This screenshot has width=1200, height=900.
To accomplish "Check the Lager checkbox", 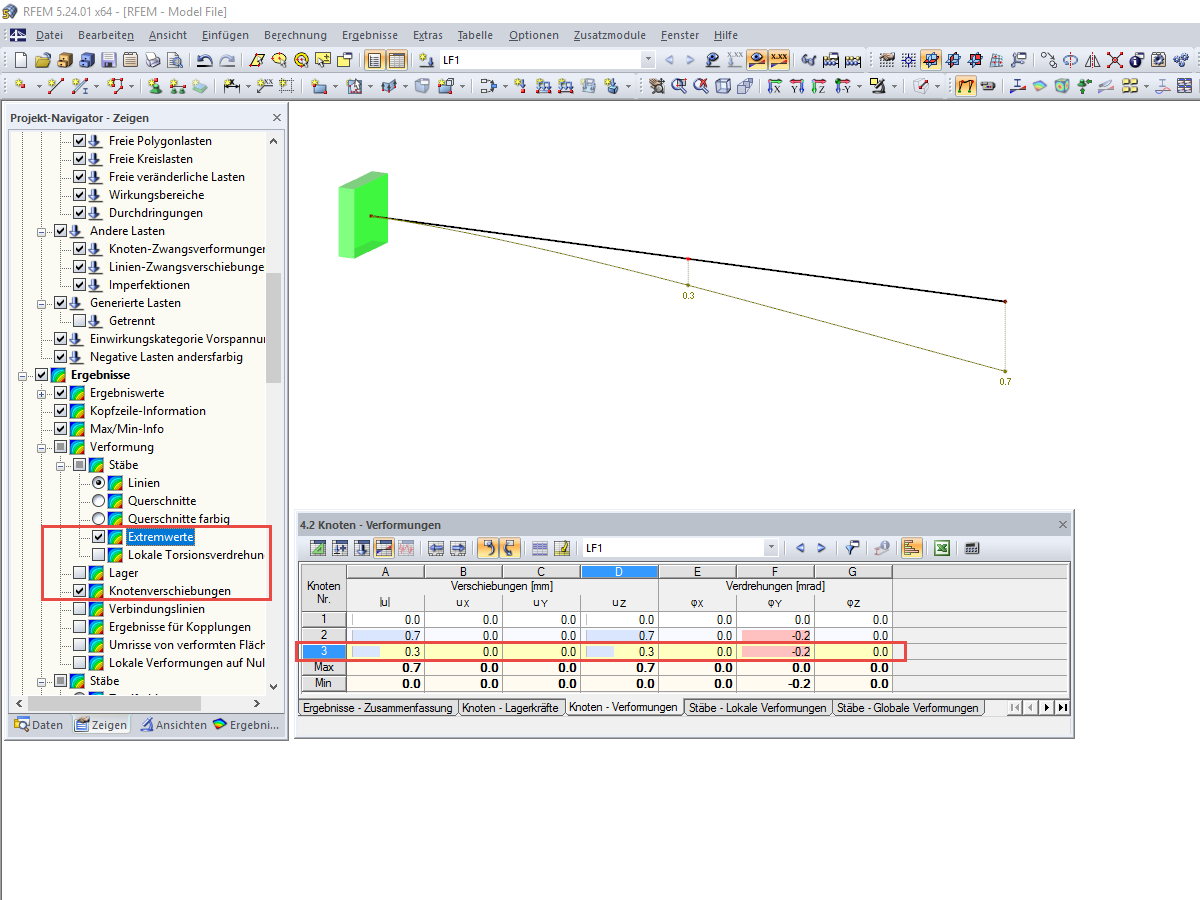I will pos(80,573).
